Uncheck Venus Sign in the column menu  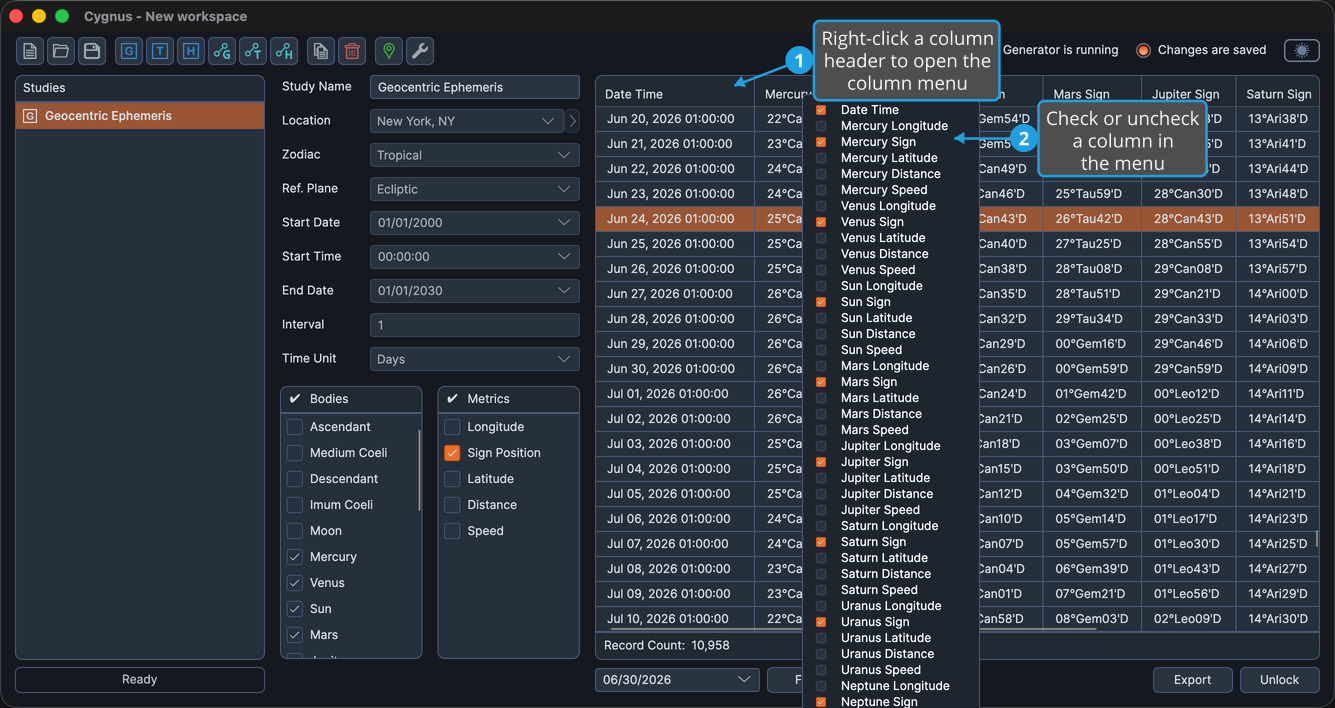pos(821,222)
